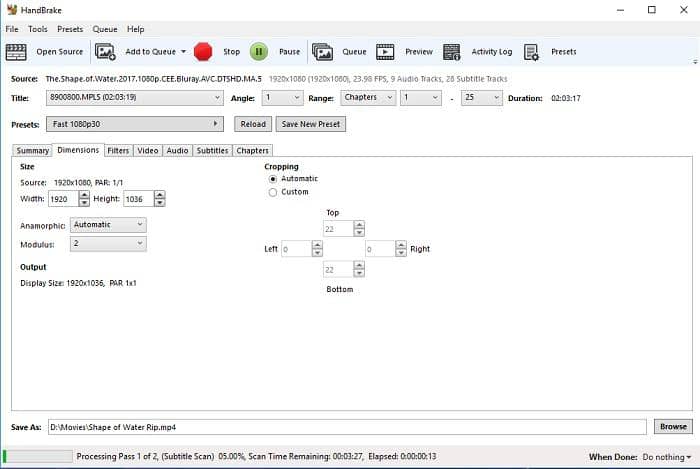Click the source name The.Shape.of.Water text
This screenshot has width=700, height=469.
click(x=154, y=79)
